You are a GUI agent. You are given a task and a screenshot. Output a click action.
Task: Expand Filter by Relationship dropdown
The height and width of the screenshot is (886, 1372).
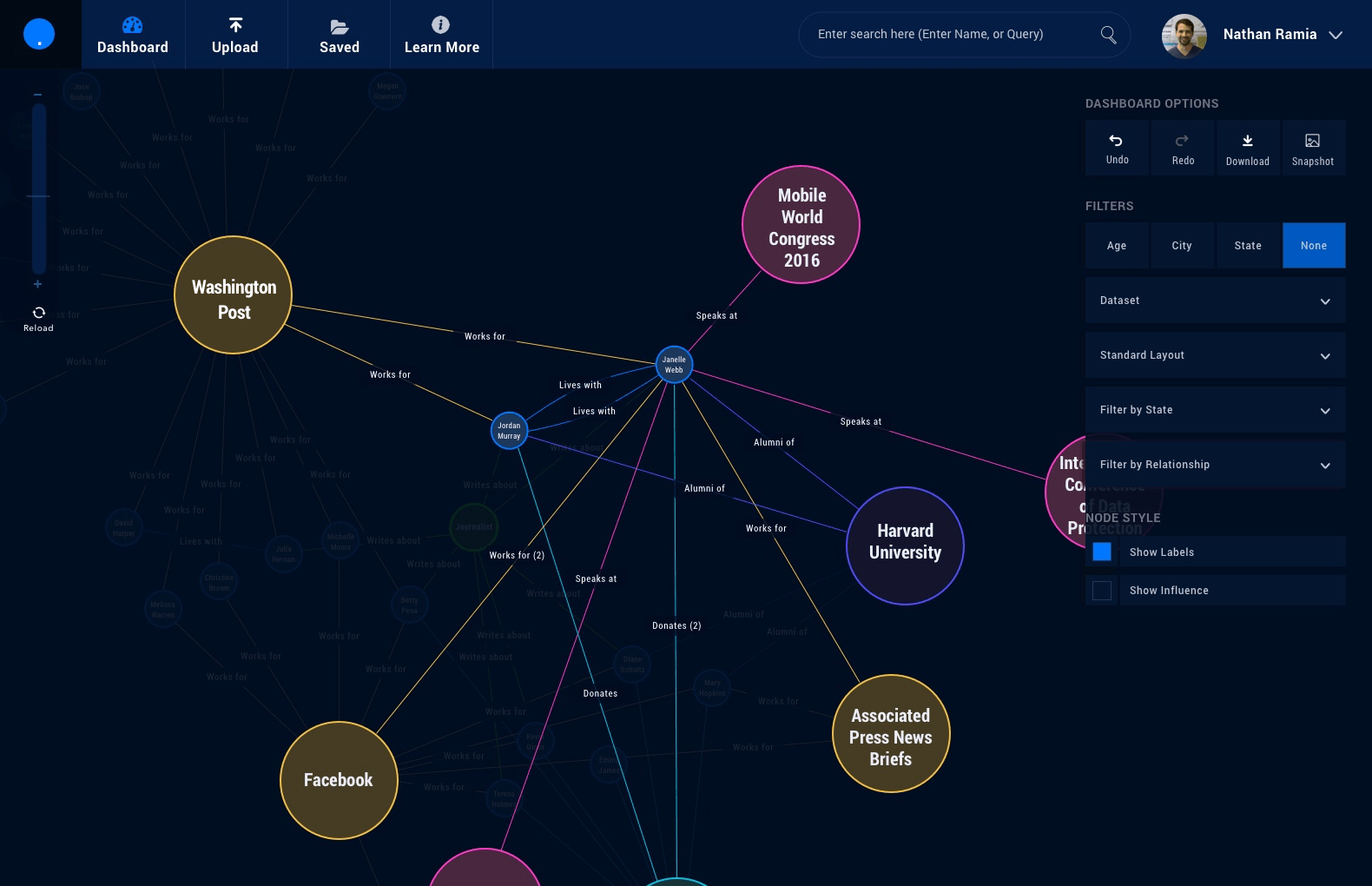point(1216,465)
